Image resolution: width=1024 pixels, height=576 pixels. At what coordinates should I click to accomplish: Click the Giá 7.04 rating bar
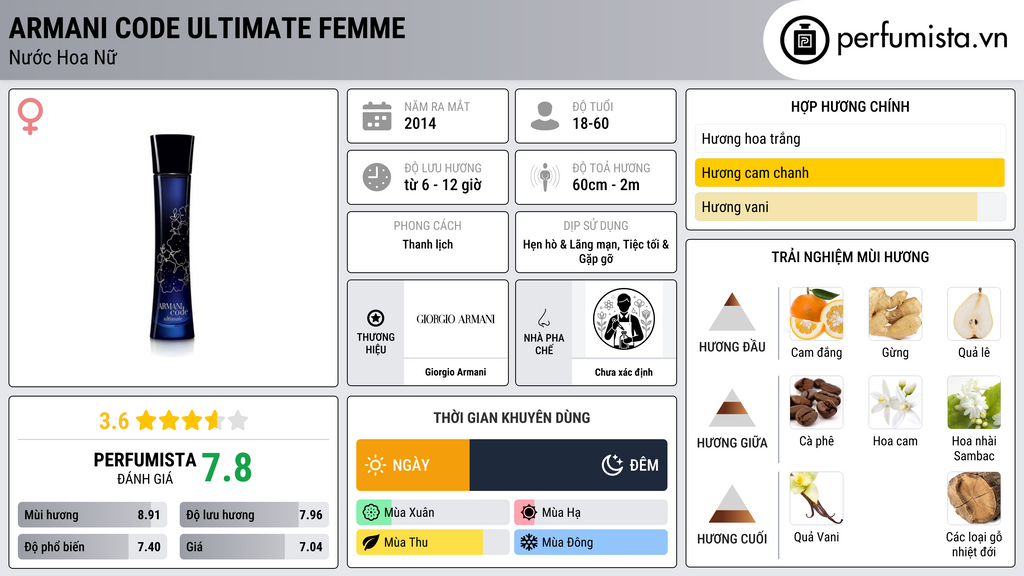255,547
